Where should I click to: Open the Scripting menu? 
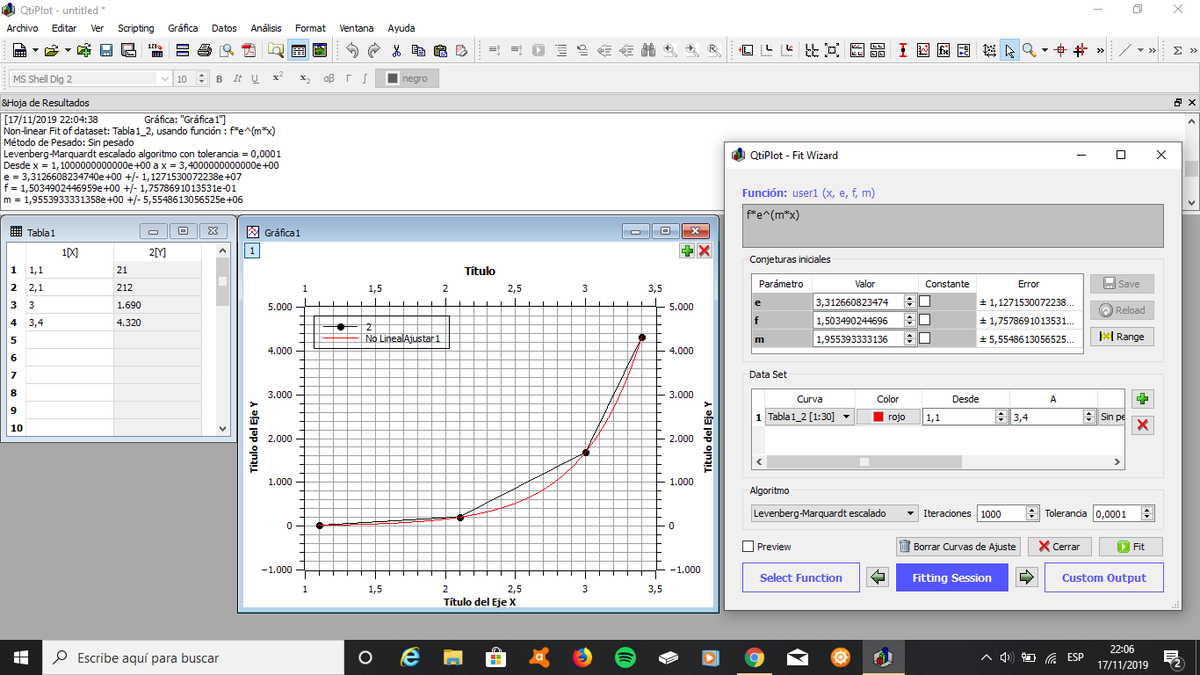pos(136,27)
